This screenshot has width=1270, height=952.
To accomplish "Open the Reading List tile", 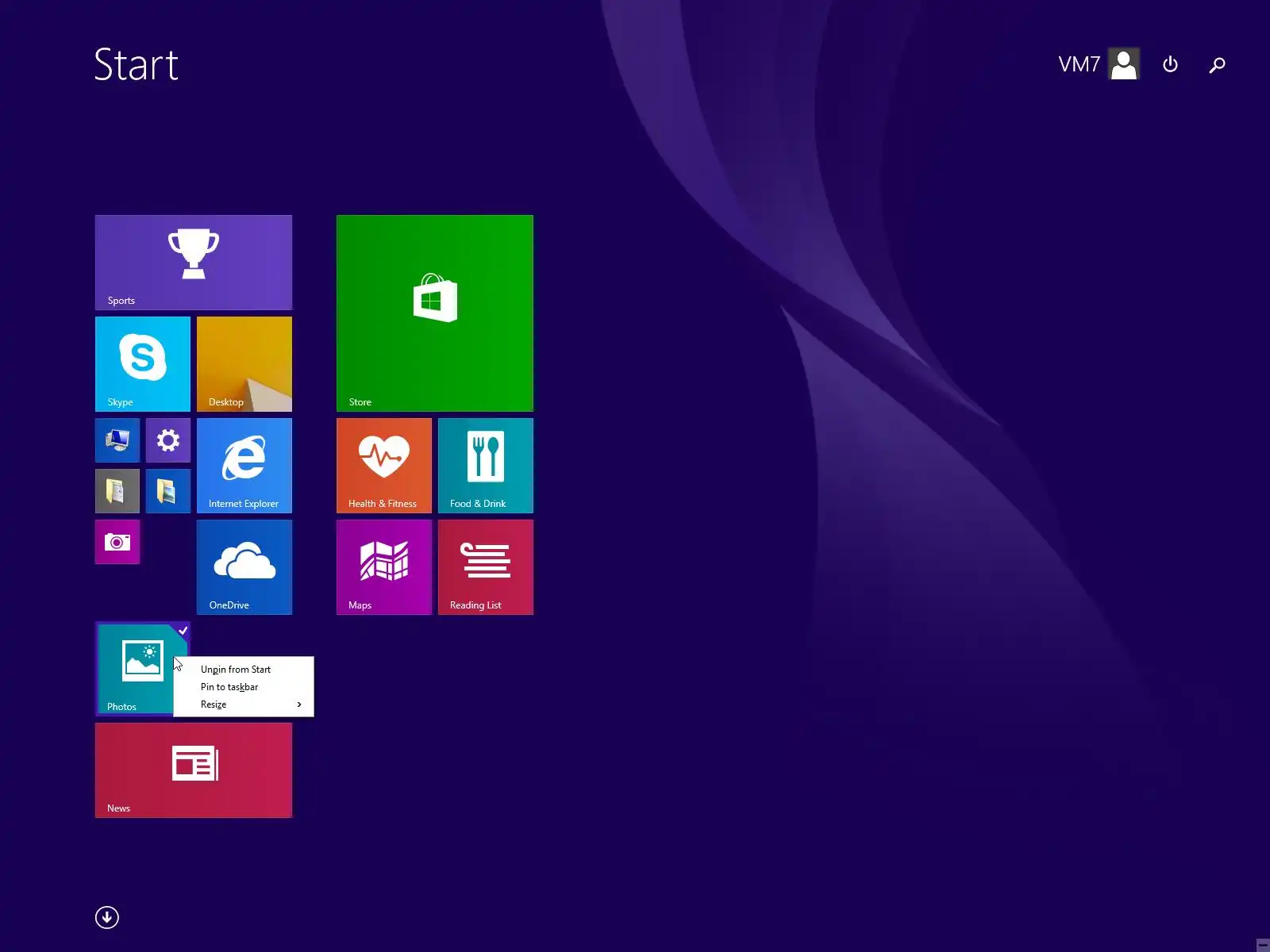I will tap(486, 566).
